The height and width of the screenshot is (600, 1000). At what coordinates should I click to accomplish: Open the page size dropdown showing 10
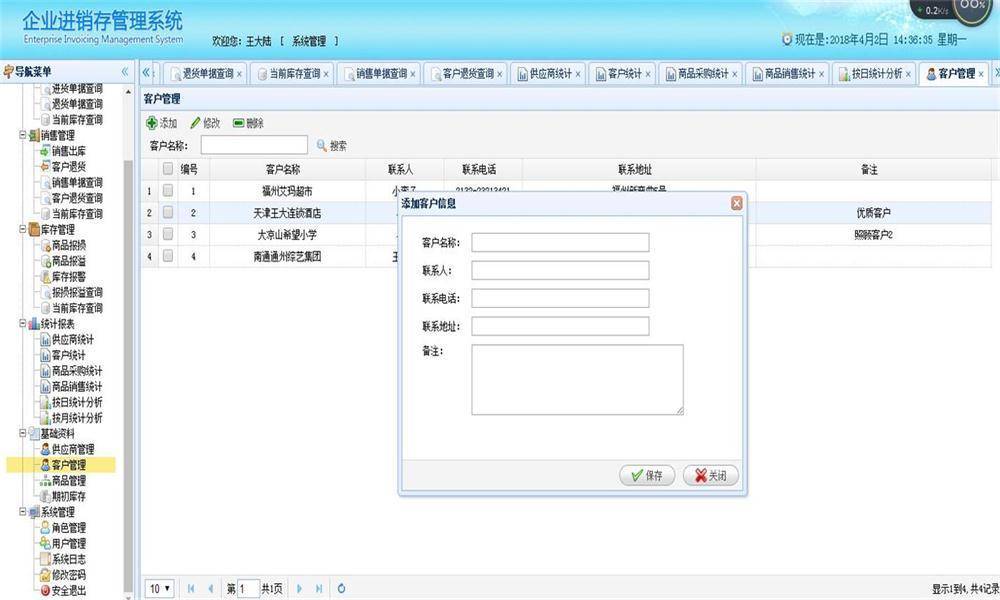point(158,589)
